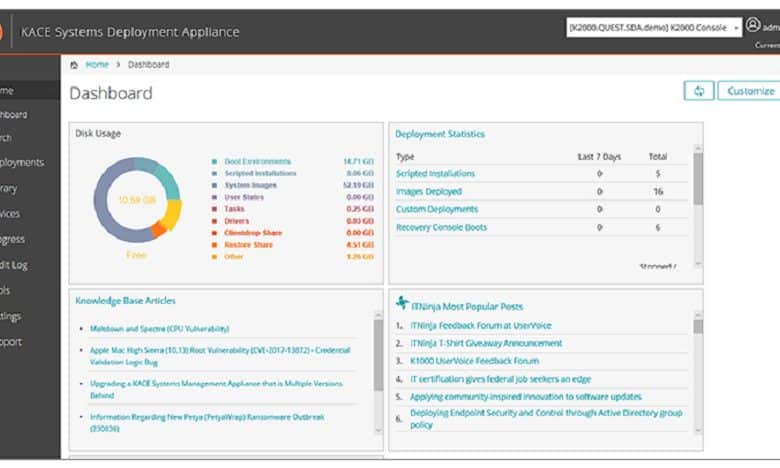Open the Knowledge Base Articles heading link
Screen dimensions: 780x468
[x=125, y=300]
